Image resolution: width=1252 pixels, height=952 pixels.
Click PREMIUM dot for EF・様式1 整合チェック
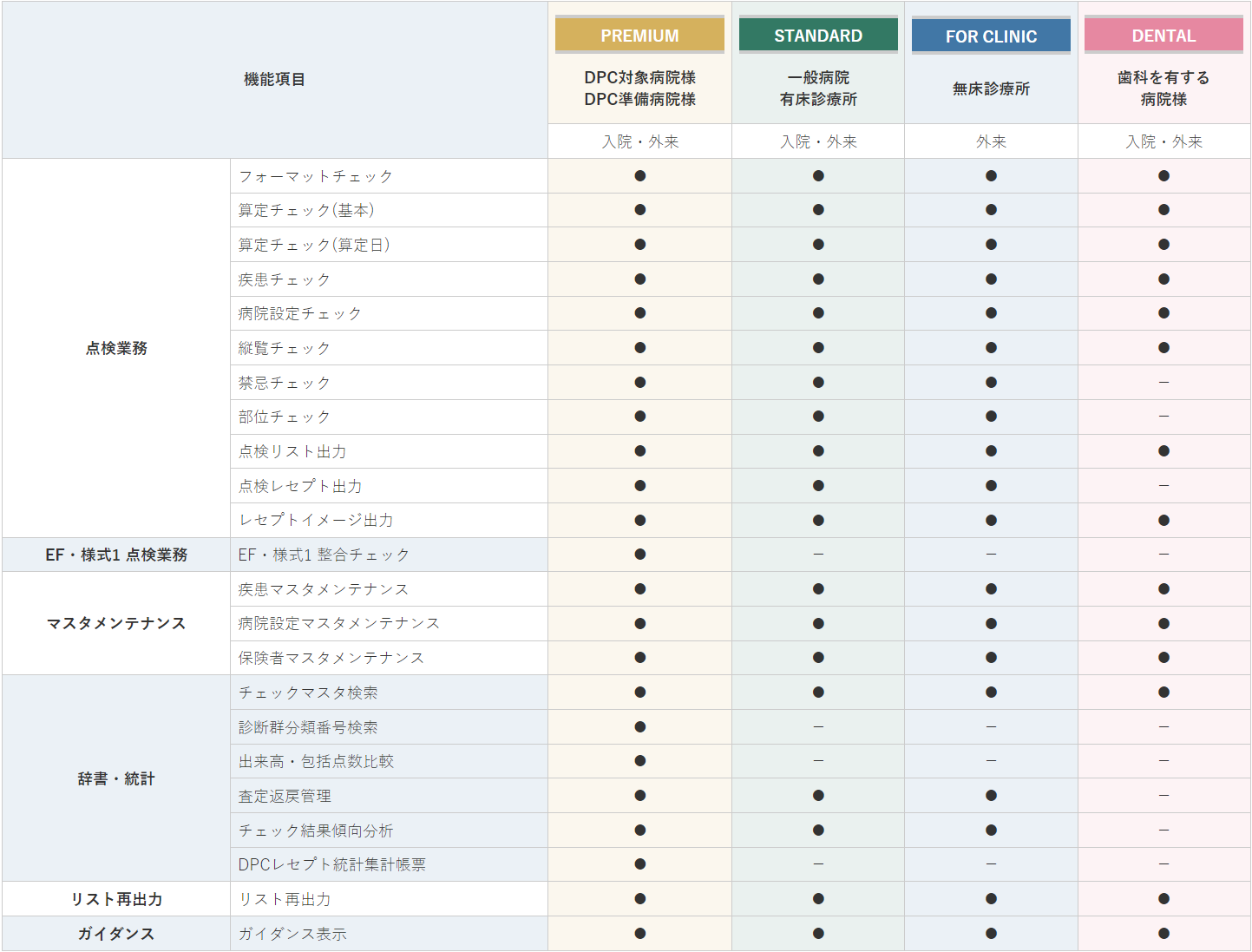(x=640, y=555)
